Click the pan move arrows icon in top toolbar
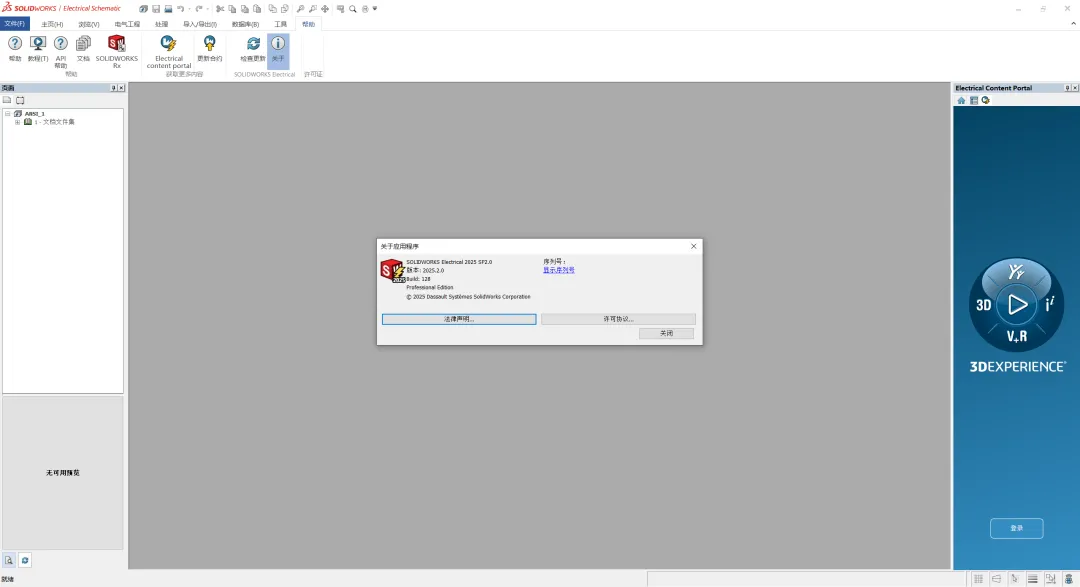Image resolution: width=1080 pixels, height=587 pixels. [x=325, y=9]
